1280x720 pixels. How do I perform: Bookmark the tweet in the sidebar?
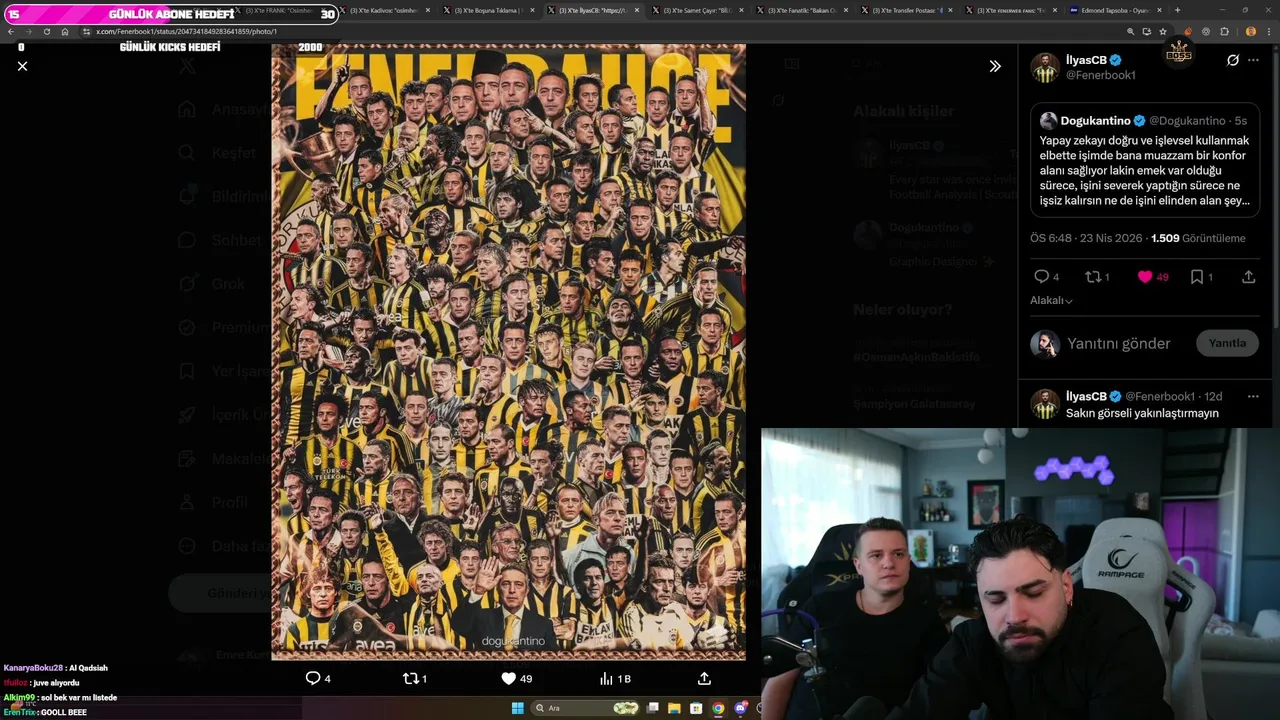[x=1197, y=277]
